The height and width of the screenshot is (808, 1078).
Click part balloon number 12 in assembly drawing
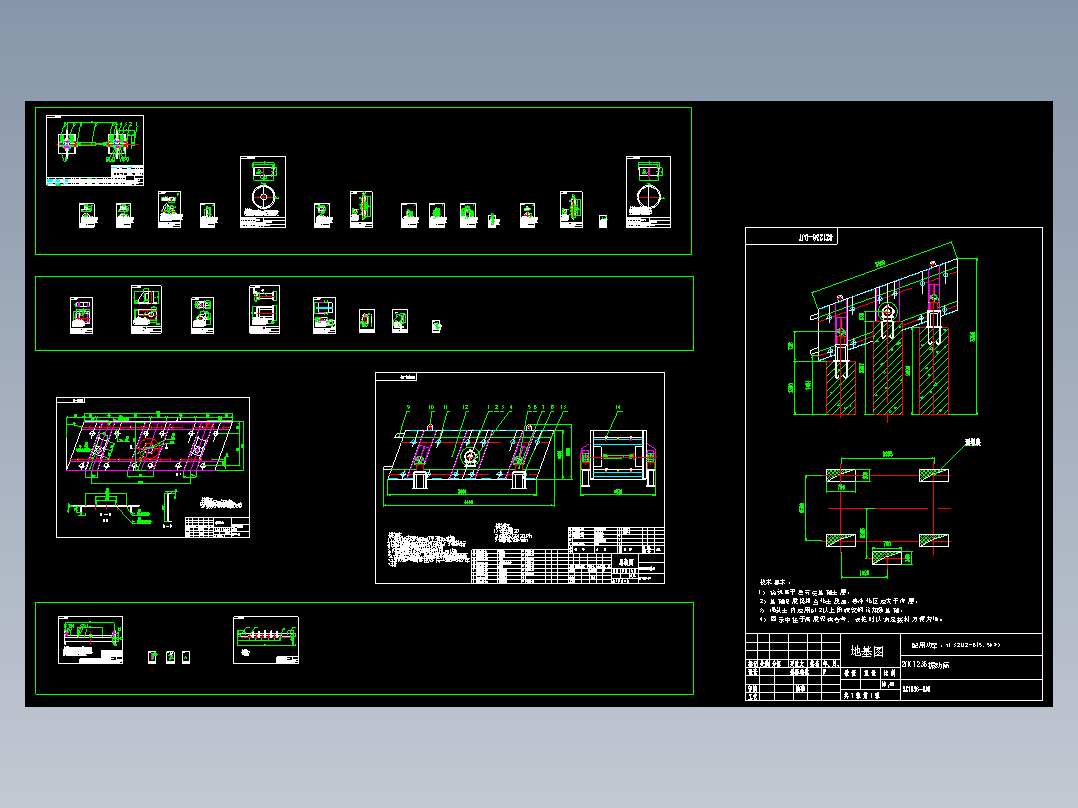[x=465, y=408]
